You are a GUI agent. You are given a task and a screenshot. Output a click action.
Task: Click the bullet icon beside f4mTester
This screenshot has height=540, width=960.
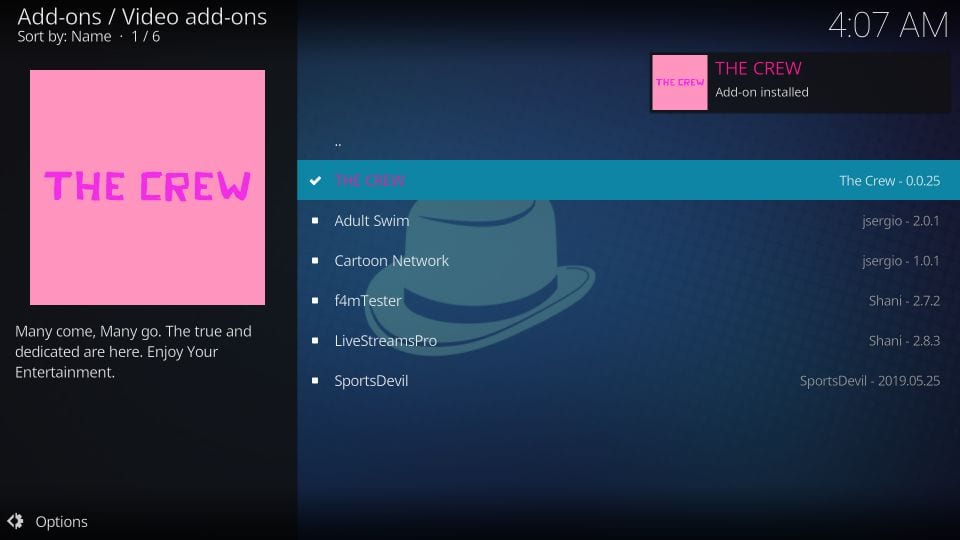point(315,301)
